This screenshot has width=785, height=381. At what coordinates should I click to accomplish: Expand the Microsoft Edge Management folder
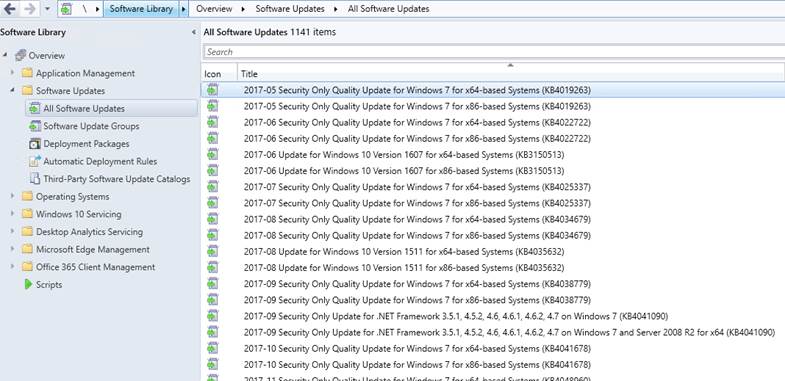point(13,249)
